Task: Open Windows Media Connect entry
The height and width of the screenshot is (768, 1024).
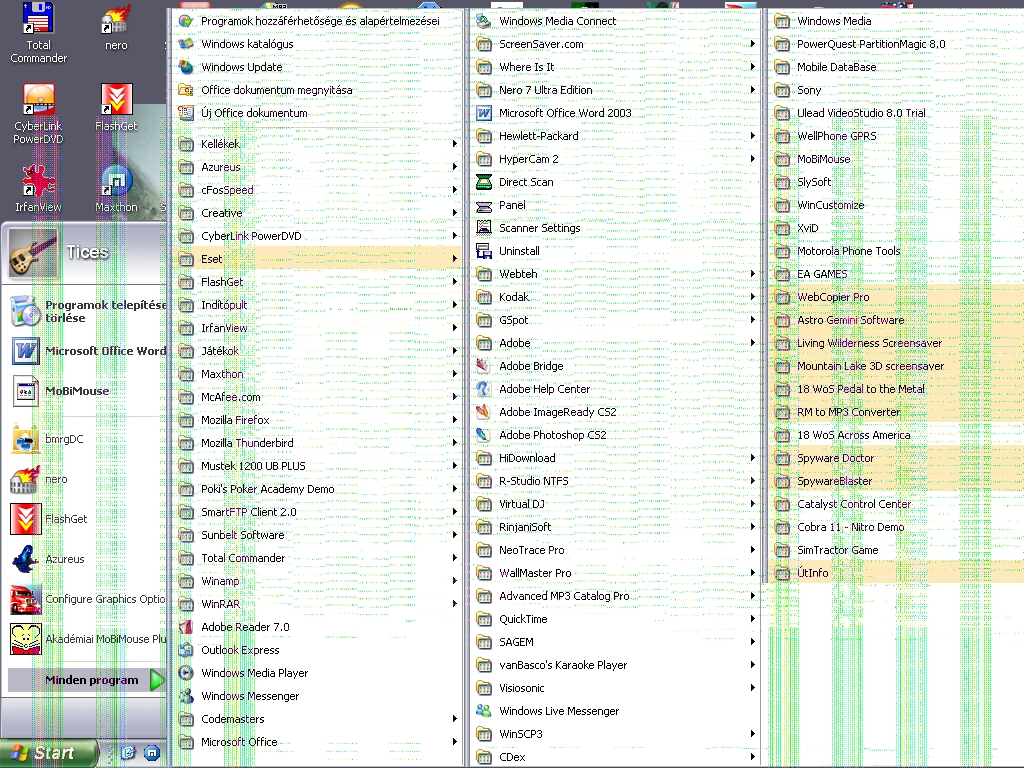Action: [615, 21]
